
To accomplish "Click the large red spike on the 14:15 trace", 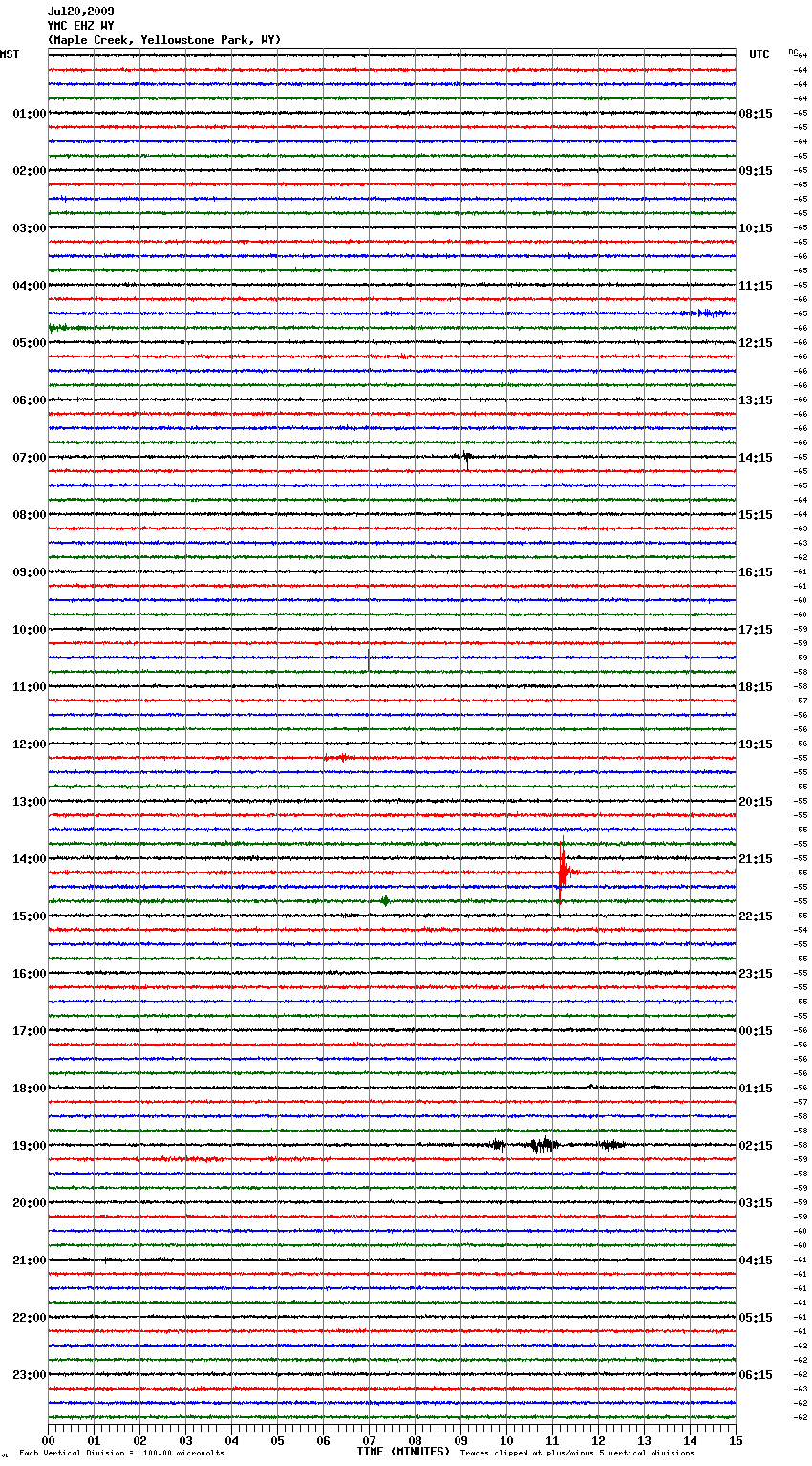I will pyautogui.click(x=563, y=870).
